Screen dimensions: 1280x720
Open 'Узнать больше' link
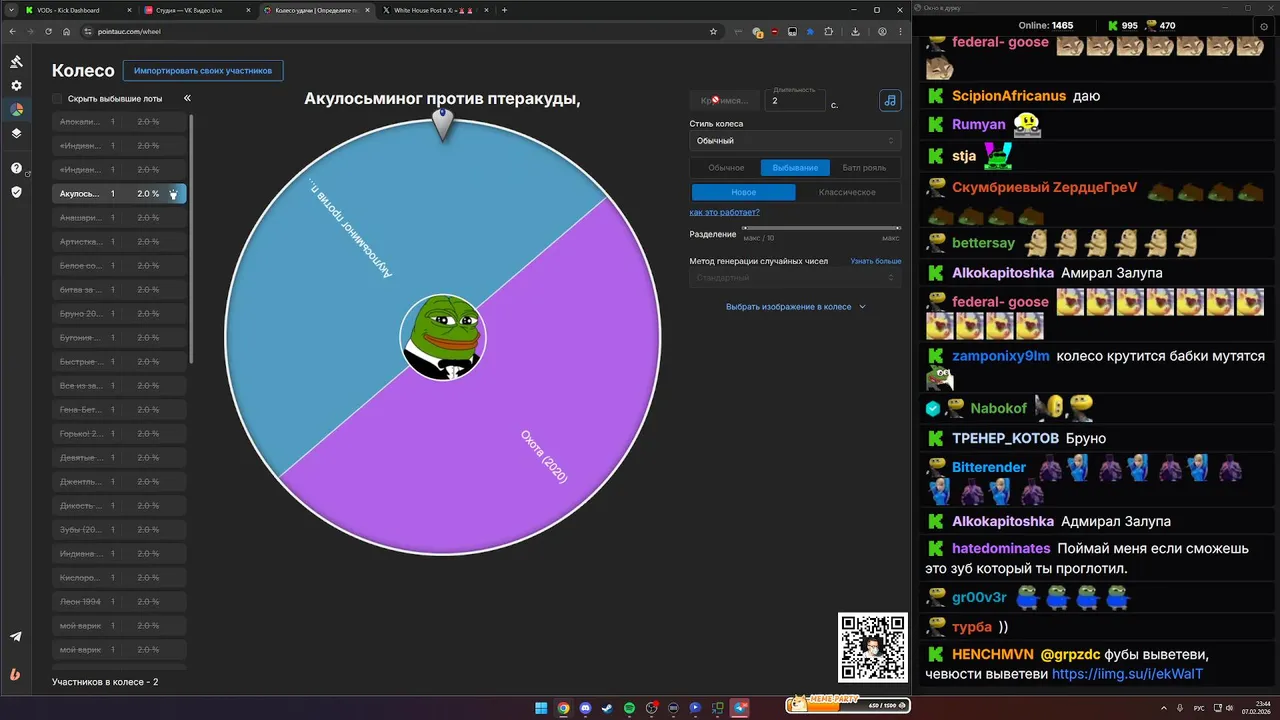pos(876,261)
